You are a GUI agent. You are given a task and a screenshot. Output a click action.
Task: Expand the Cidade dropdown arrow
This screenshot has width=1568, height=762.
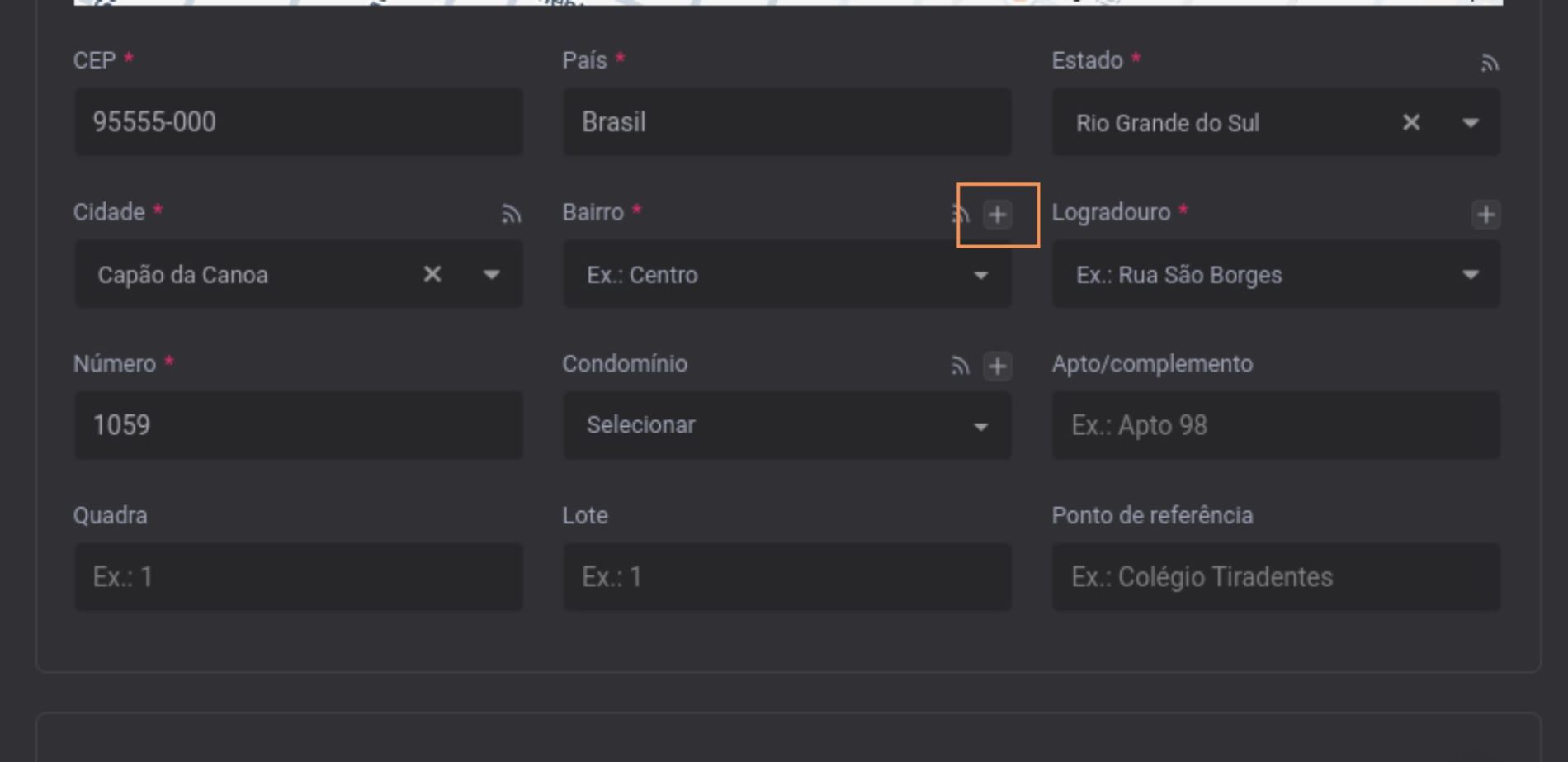(x=491, y=274)
